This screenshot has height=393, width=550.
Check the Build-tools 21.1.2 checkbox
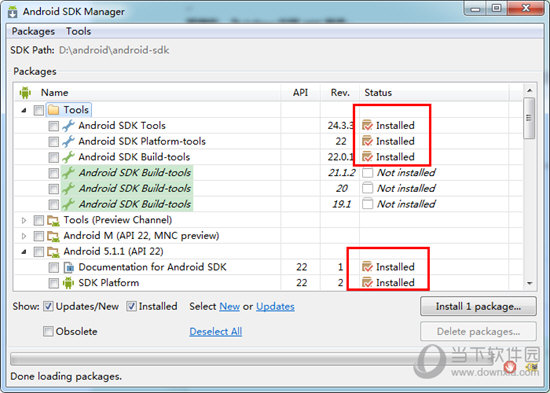(x=54, y=173)
